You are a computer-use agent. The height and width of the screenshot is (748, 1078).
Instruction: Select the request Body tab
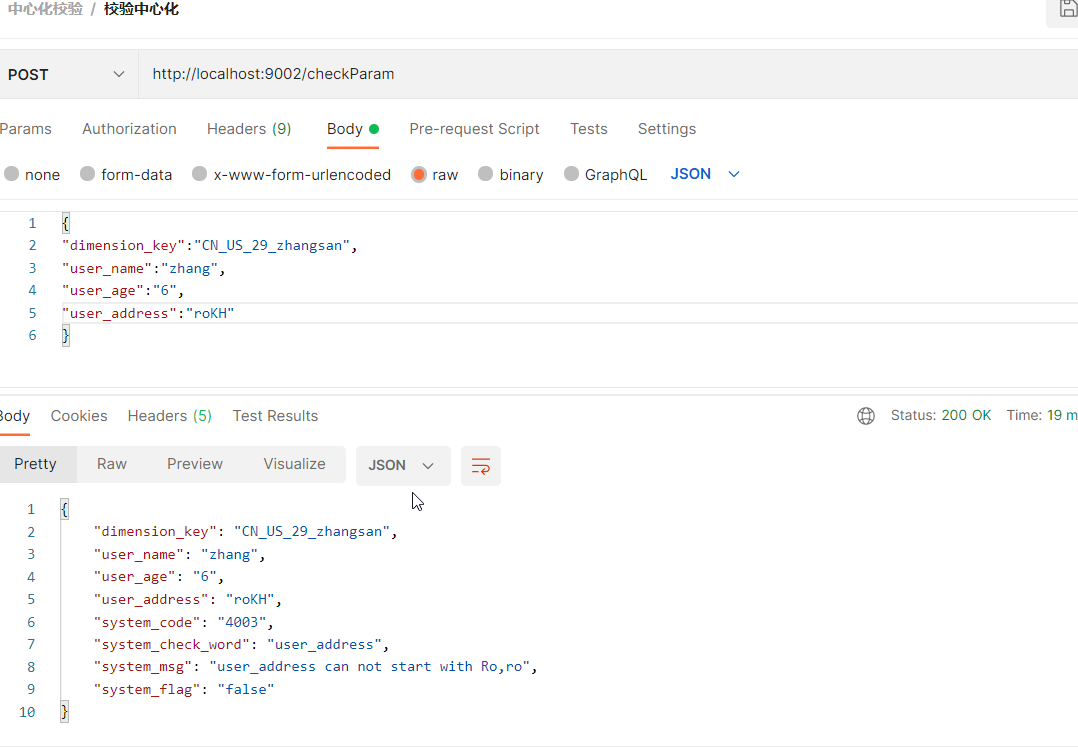point(353,129)
